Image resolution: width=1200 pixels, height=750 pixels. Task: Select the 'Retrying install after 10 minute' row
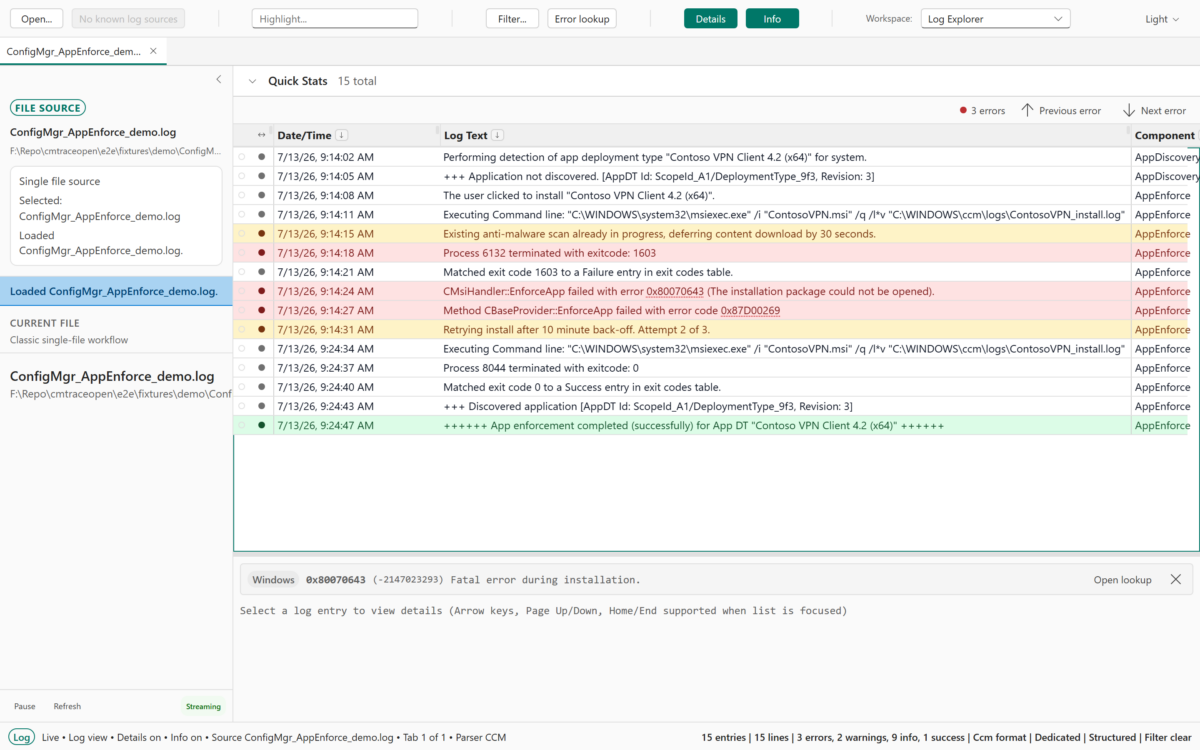point(716,329)
